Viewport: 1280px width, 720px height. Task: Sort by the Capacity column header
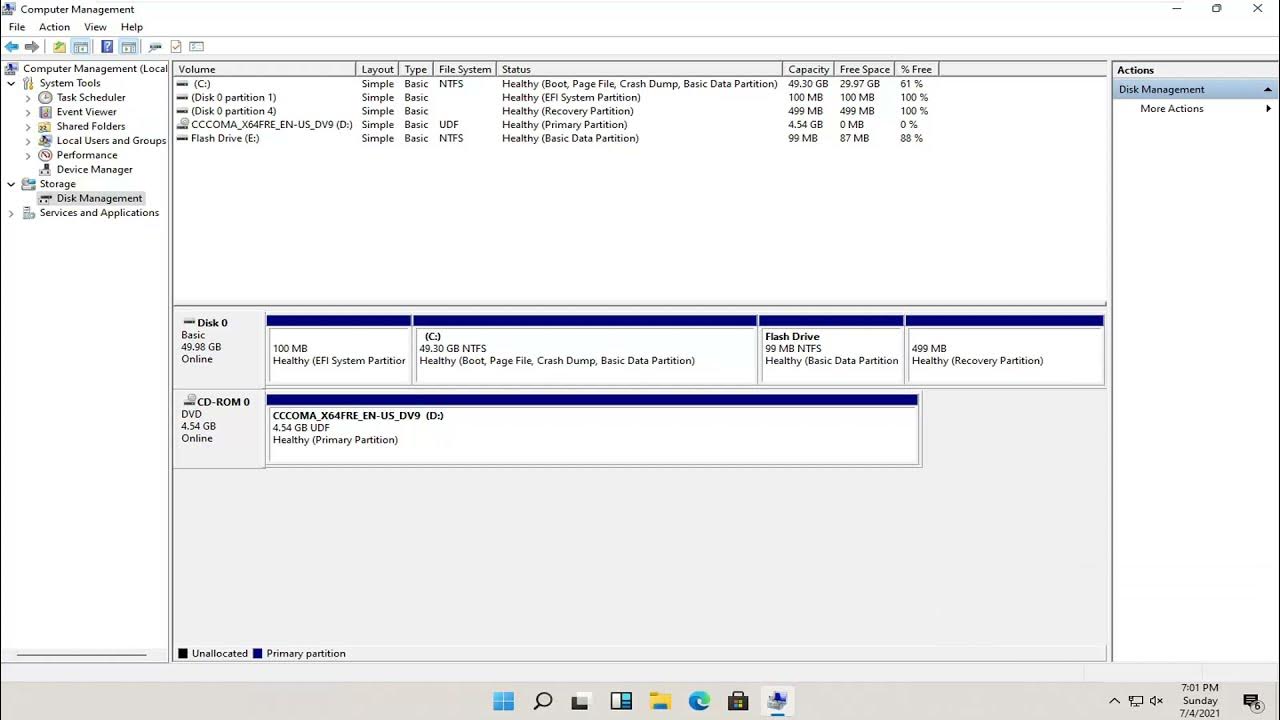point(808,69)
